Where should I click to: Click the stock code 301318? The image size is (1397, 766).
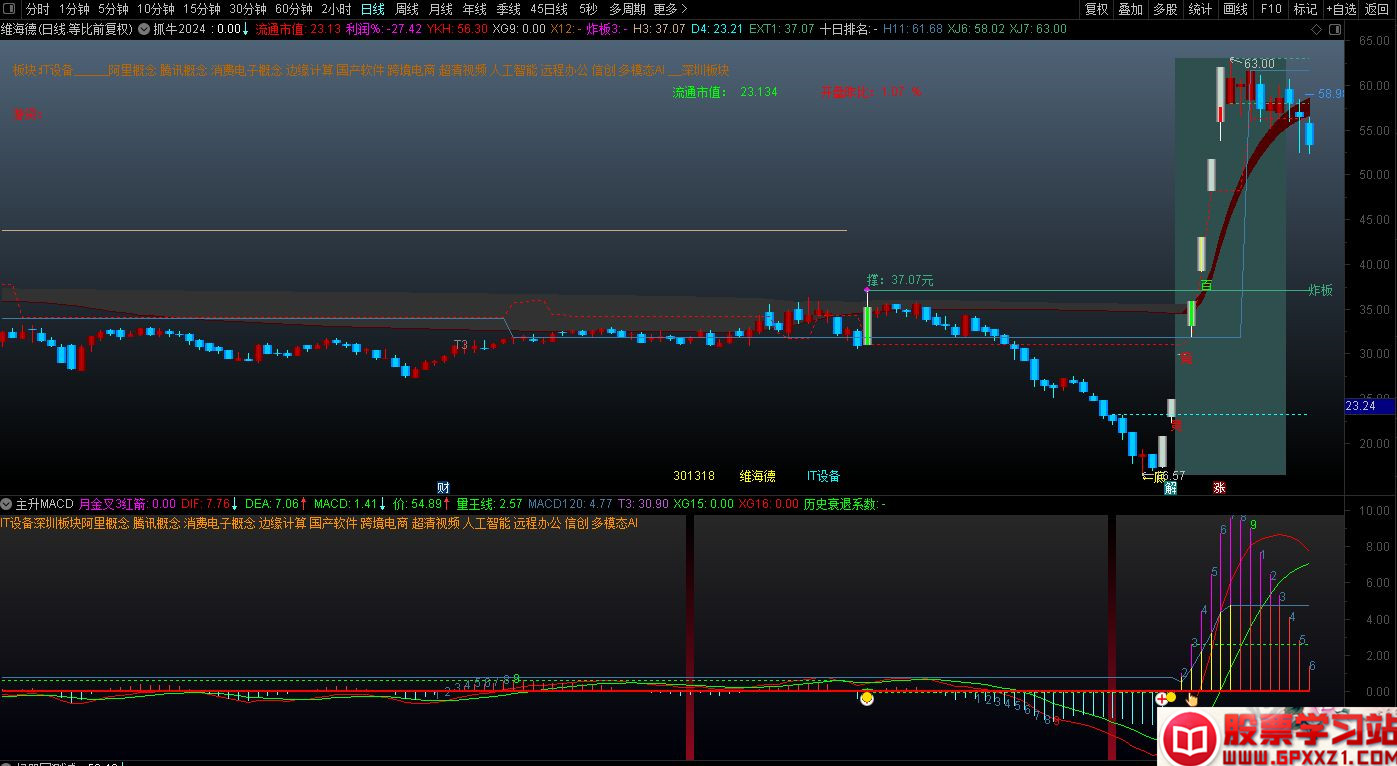click(694, 476)
